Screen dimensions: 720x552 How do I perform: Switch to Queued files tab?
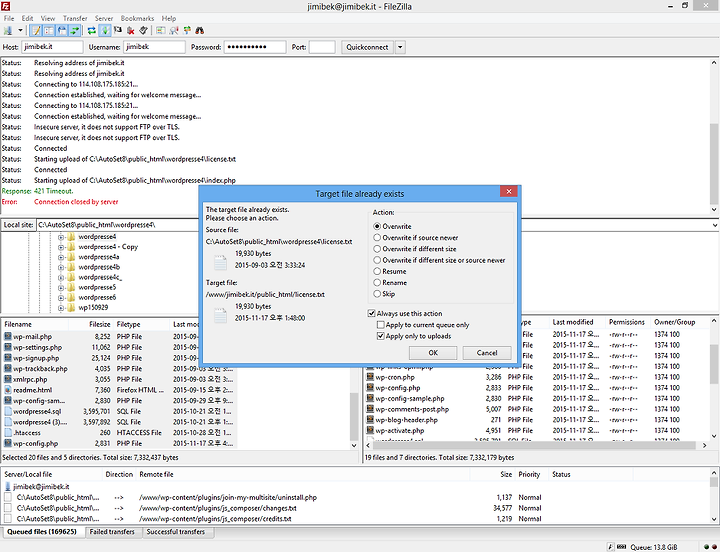(42, 532)
